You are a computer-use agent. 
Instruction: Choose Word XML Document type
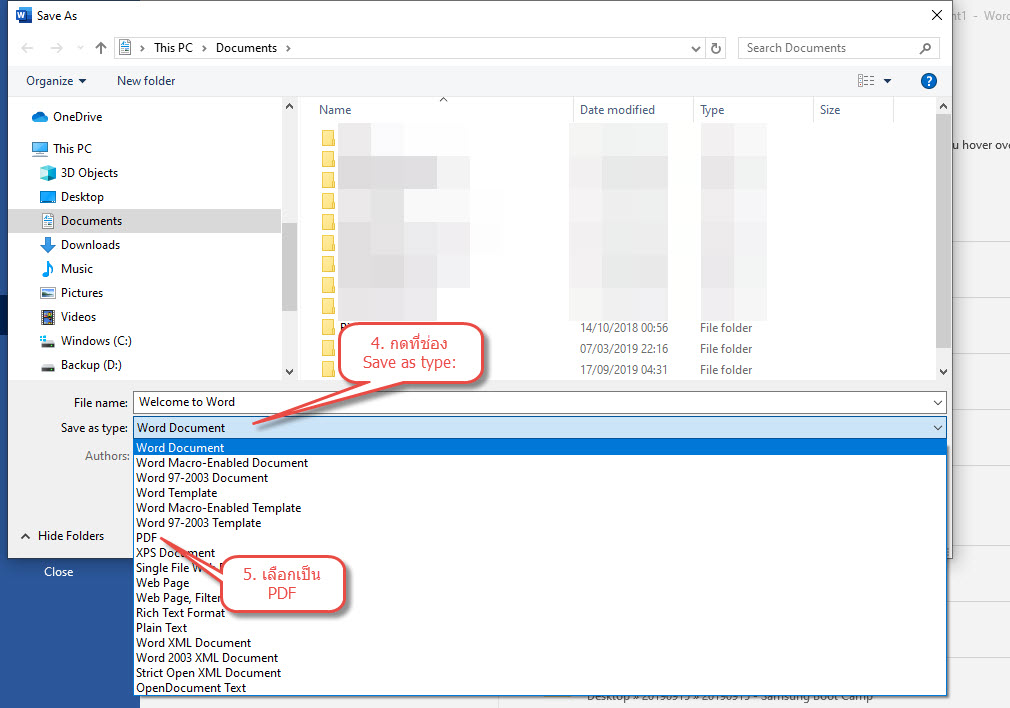click(x=540, y=642)
